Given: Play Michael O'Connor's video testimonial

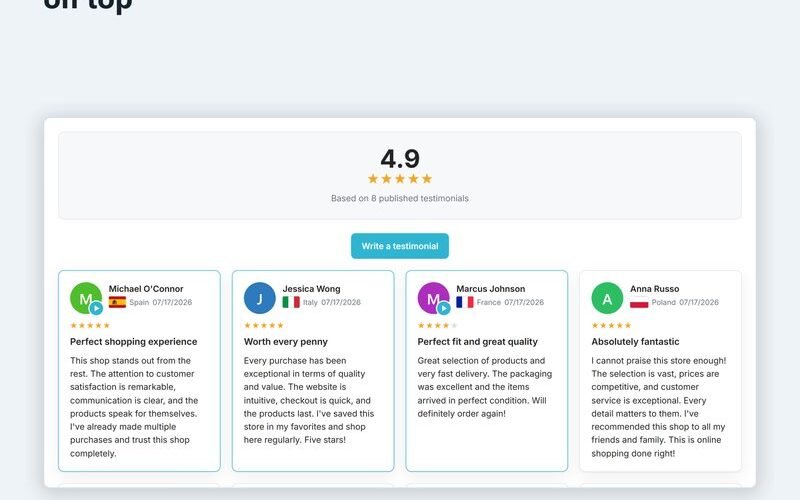Looking at the screenshot, I should click(96, 308).
